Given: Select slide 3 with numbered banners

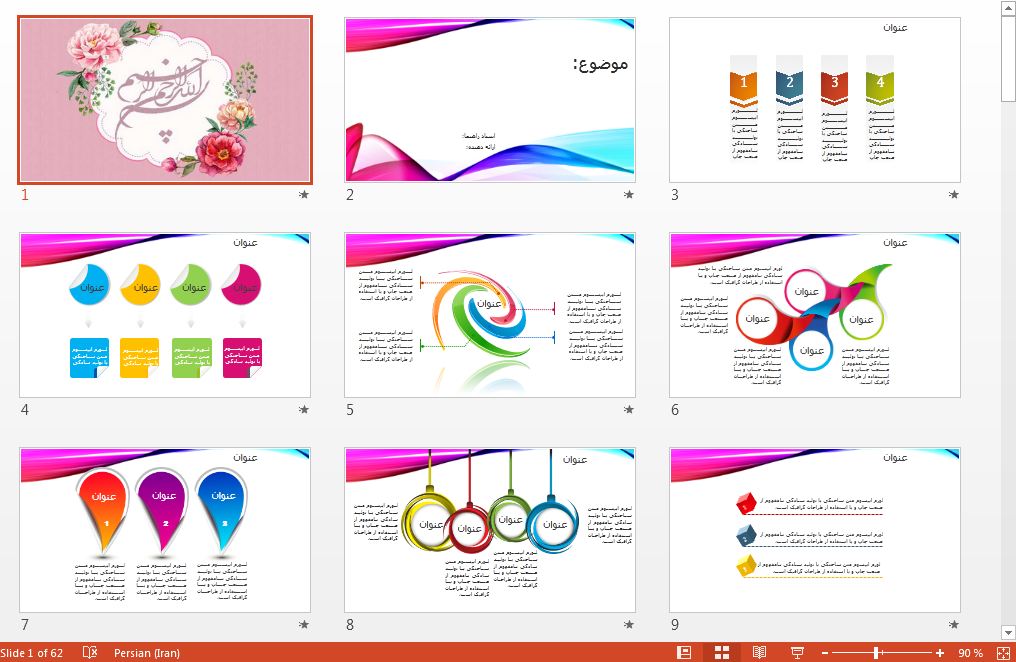Looking at the screenshot, I should click(x=814, y=100).
